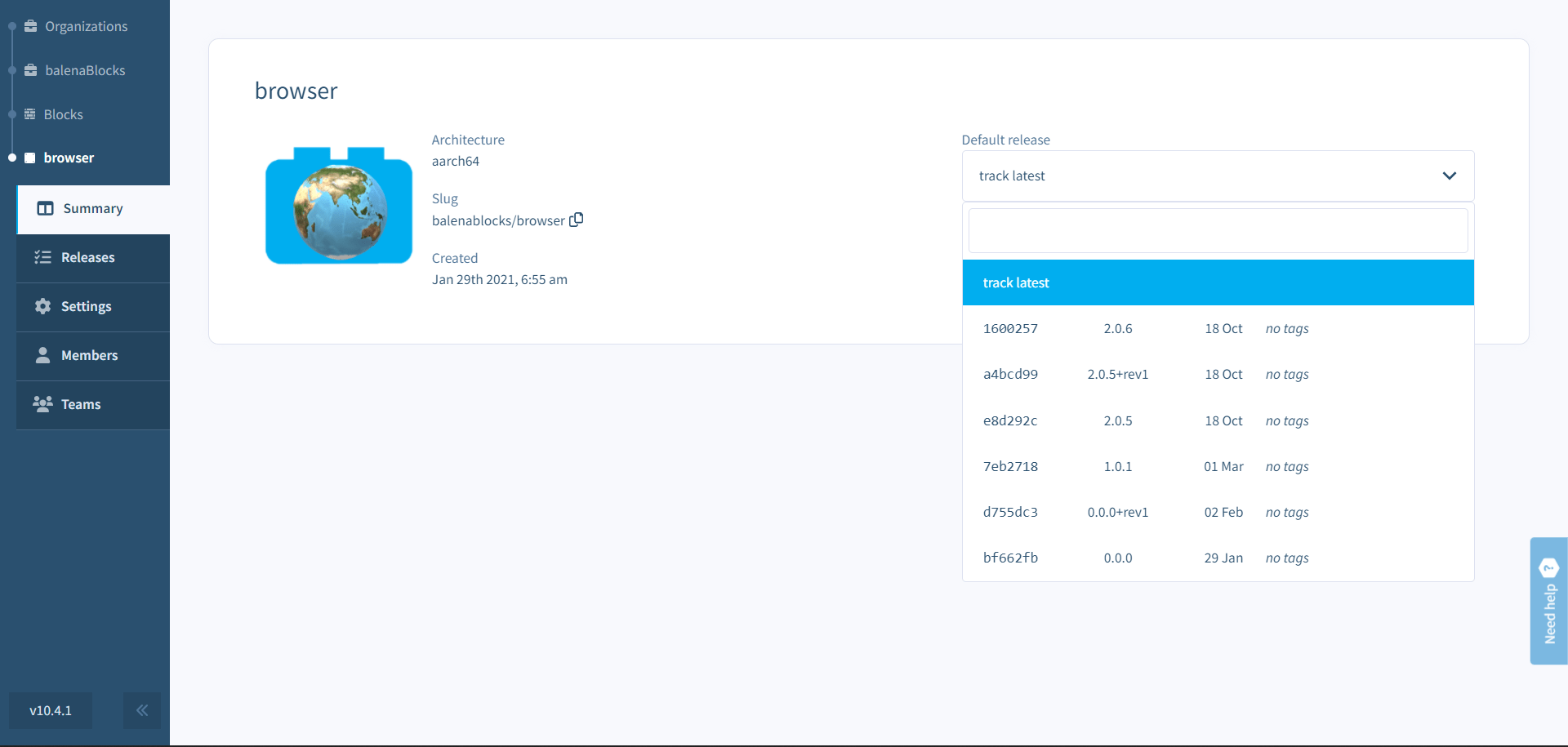This screenshot has width=1568, height=747.
Task: Click the Teams people icon
Action: [x=42, y=404]
